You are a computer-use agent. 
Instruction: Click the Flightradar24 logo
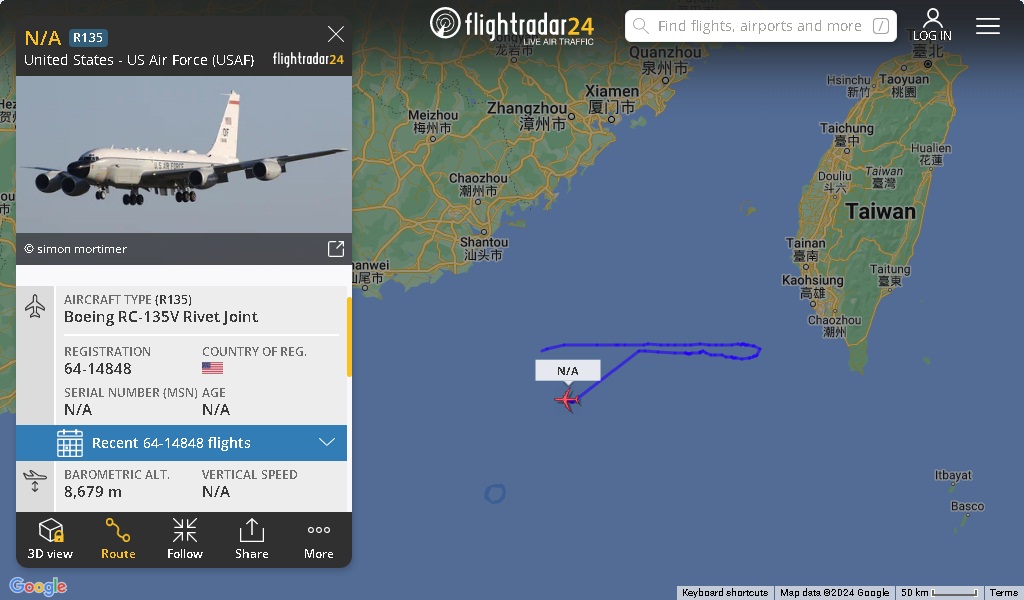click(x=512, y=25)
